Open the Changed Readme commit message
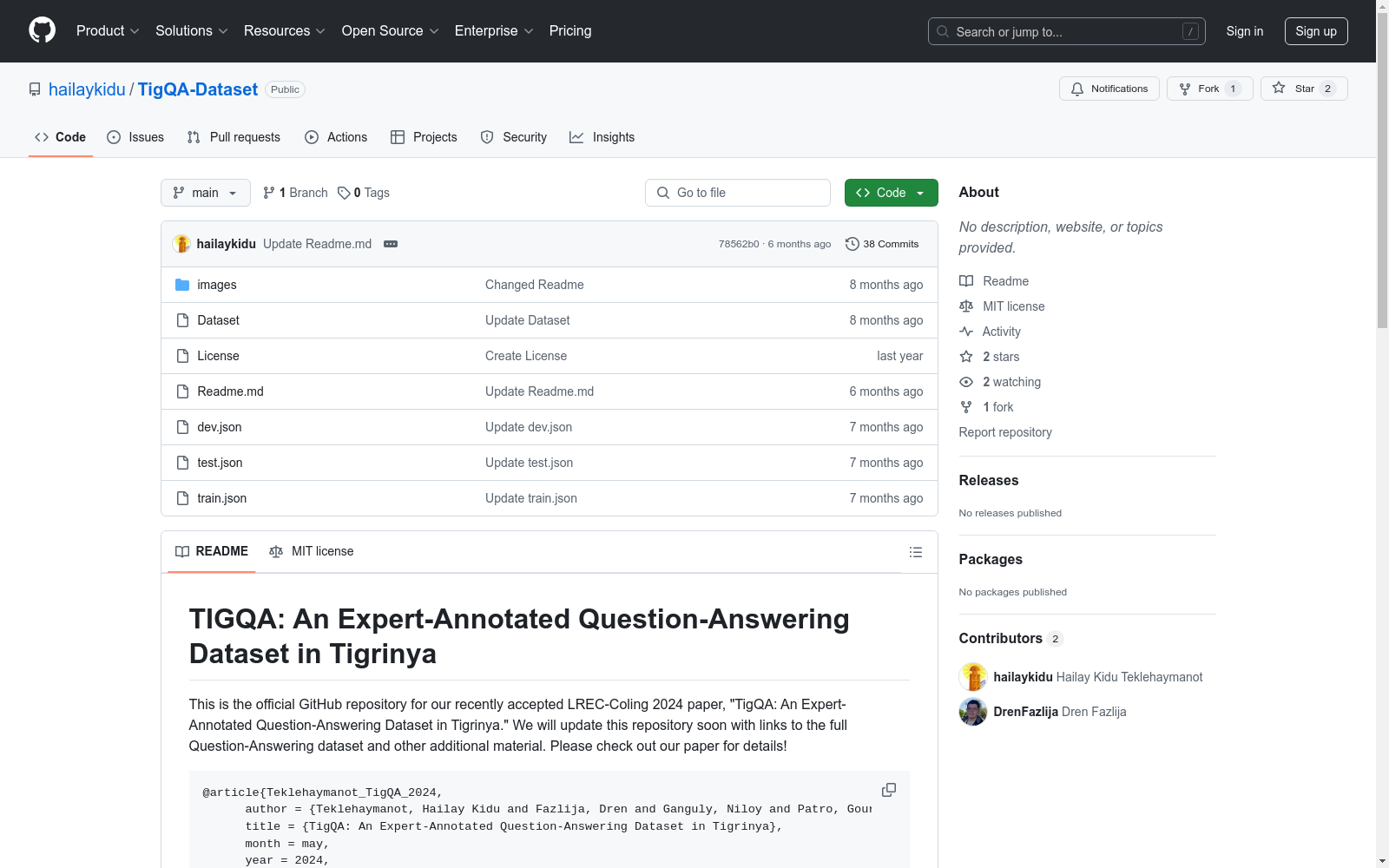The image size is (1389, 868). click(x=535, y=285)
